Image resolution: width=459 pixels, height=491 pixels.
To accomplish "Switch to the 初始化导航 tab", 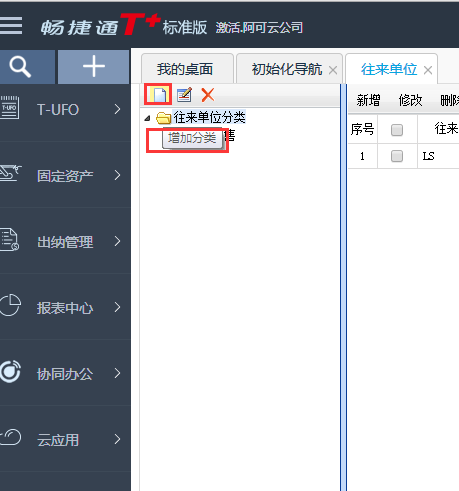I will pyautogui.click(x=287, y=69).
